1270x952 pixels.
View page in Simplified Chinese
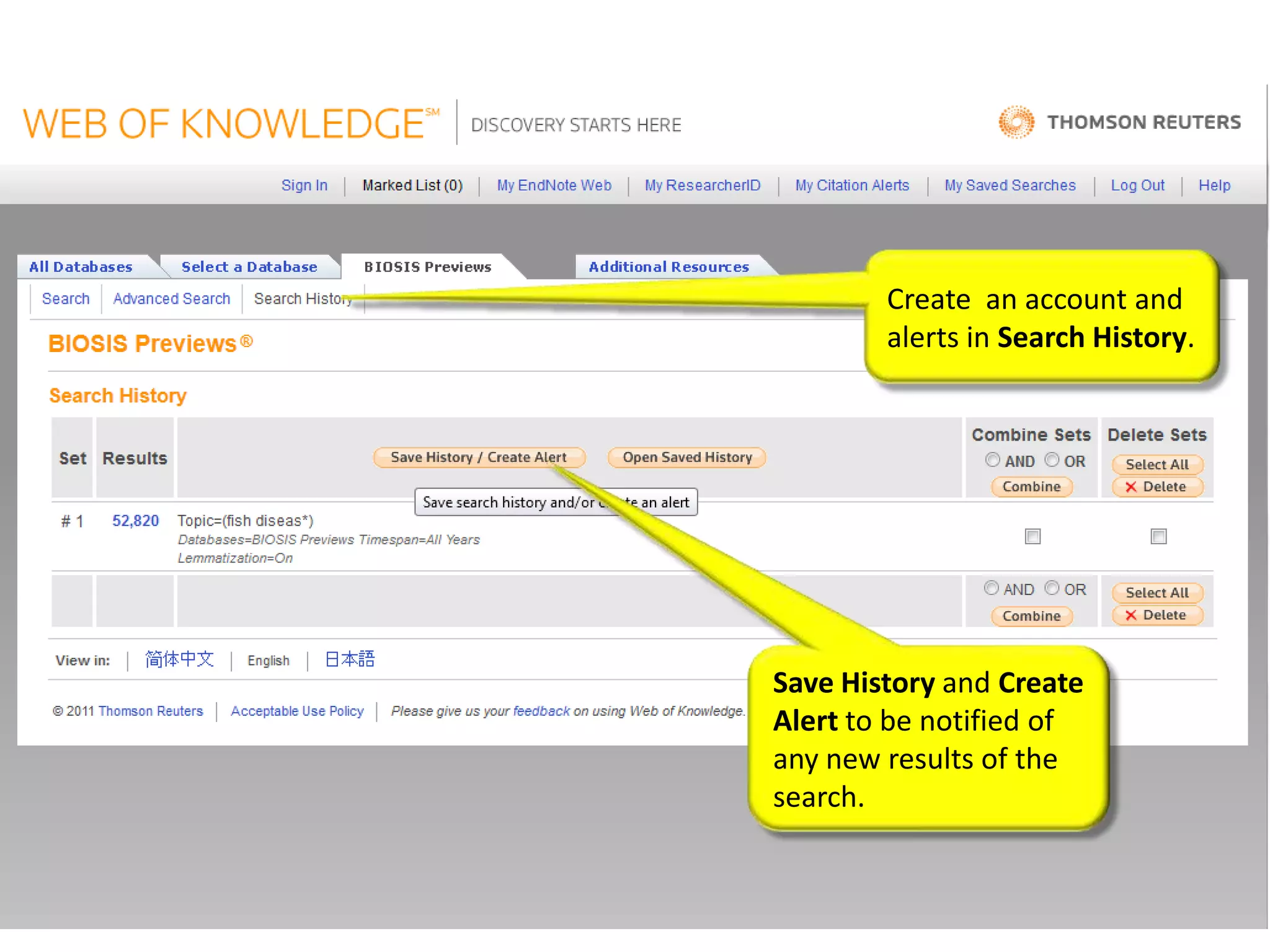pos(179,659)
